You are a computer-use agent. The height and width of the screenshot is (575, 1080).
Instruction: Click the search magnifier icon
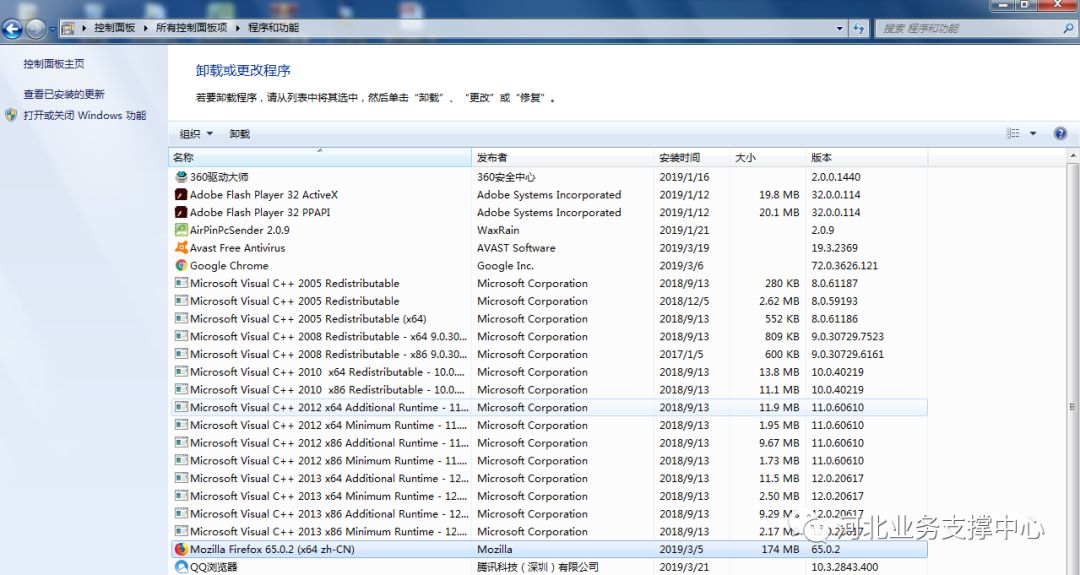pyautogui.click(x=1068, y=28)
